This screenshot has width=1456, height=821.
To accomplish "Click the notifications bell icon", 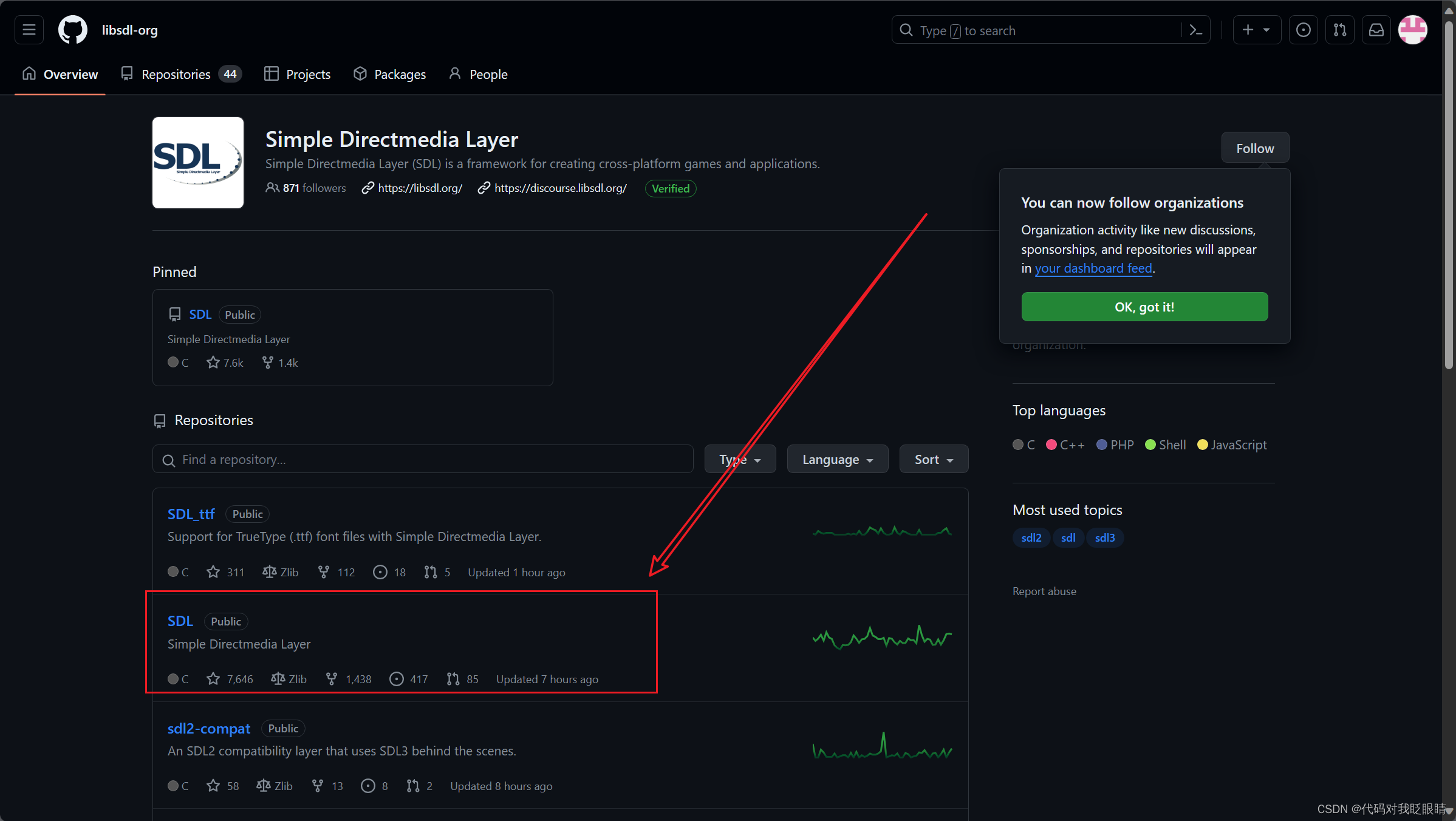I will [1375, 29].
